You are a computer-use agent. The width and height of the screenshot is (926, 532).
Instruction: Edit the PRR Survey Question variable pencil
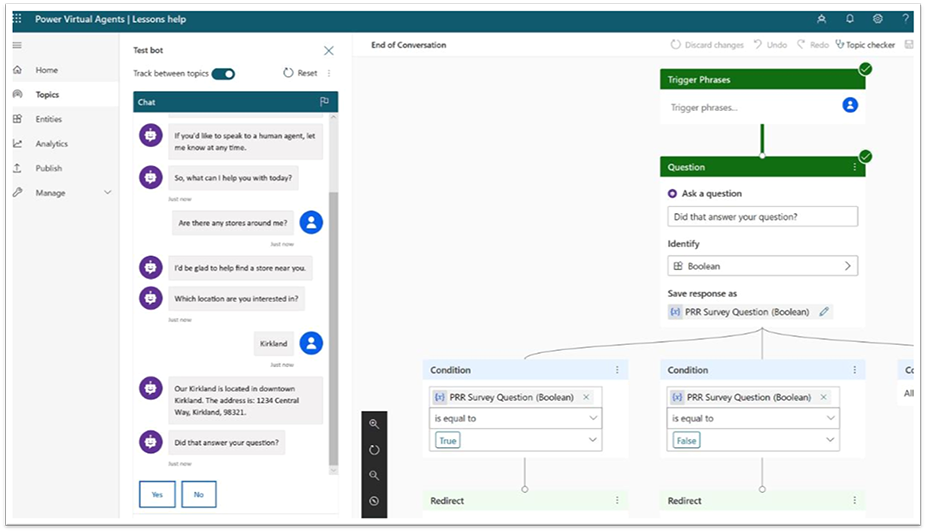824,312
